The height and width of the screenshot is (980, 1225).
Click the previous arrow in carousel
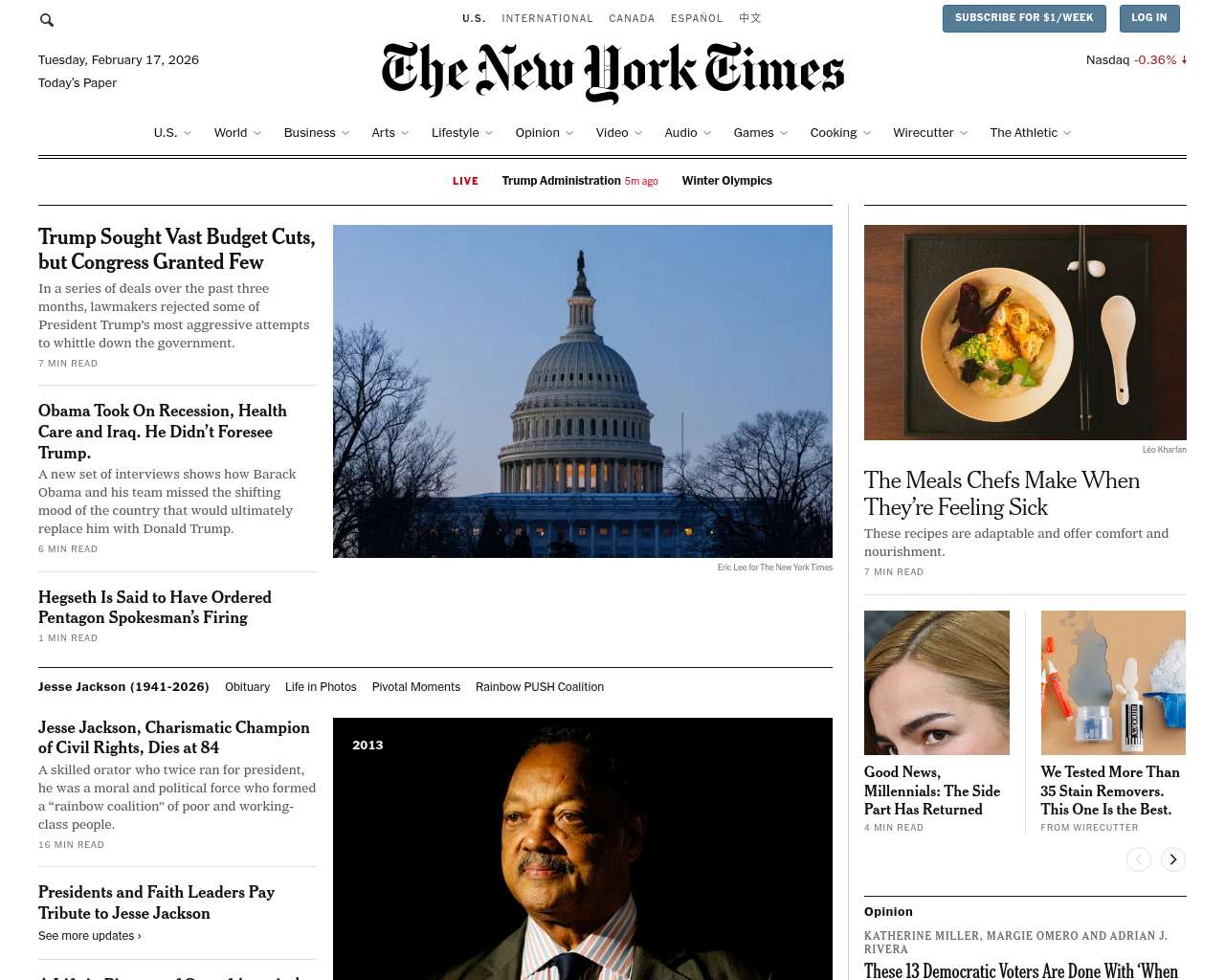[1139, 859]
